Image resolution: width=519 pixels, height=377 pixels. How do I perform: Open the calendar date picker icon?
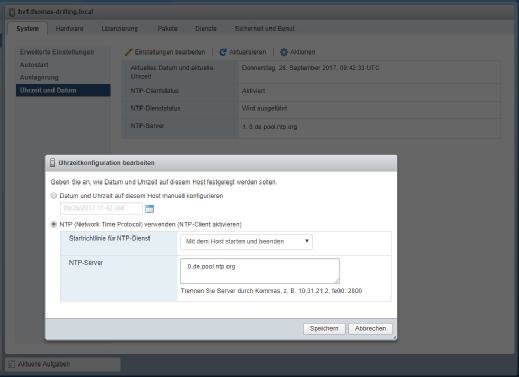click(x=149, y=209)
